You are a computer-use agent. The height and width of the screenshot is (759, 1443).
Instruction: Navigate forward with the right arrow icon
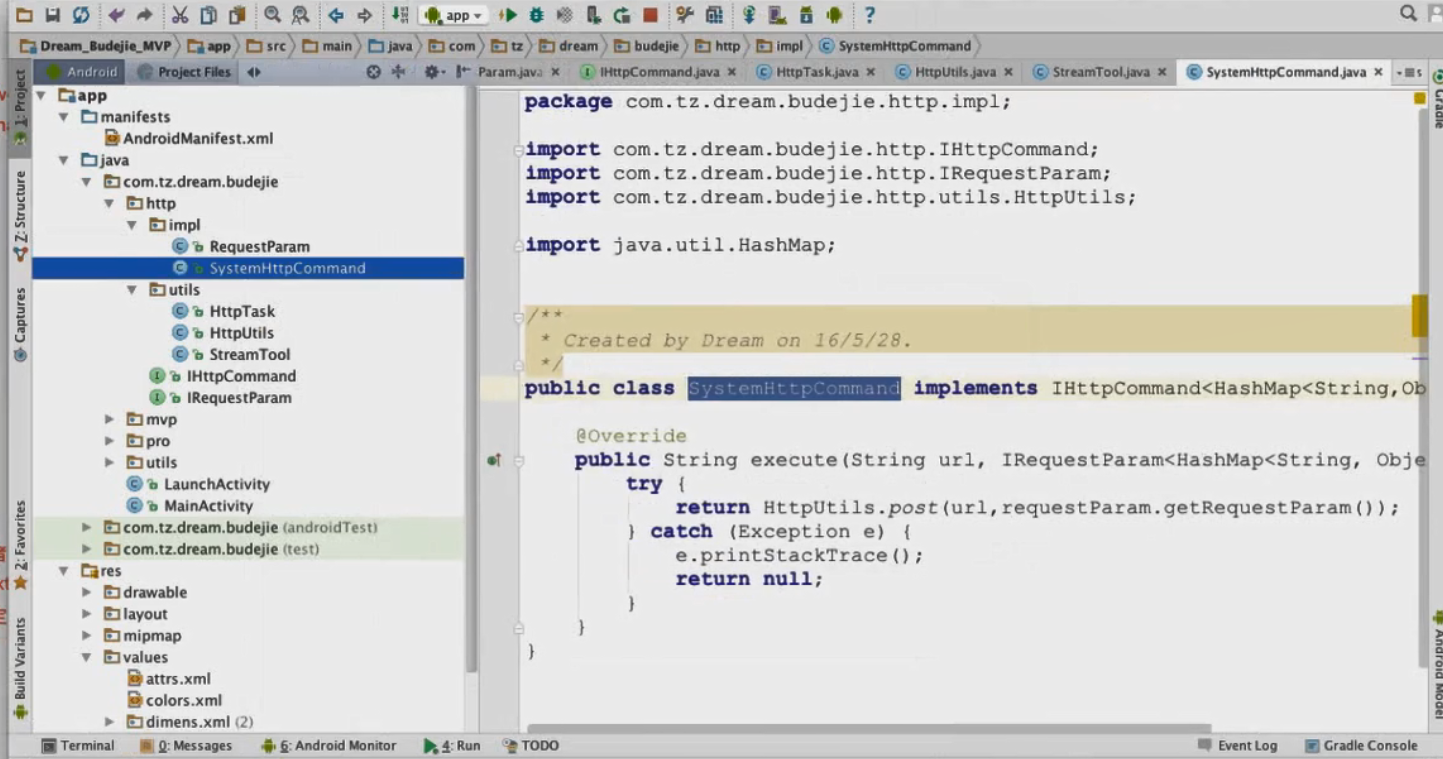click(365, 15)
